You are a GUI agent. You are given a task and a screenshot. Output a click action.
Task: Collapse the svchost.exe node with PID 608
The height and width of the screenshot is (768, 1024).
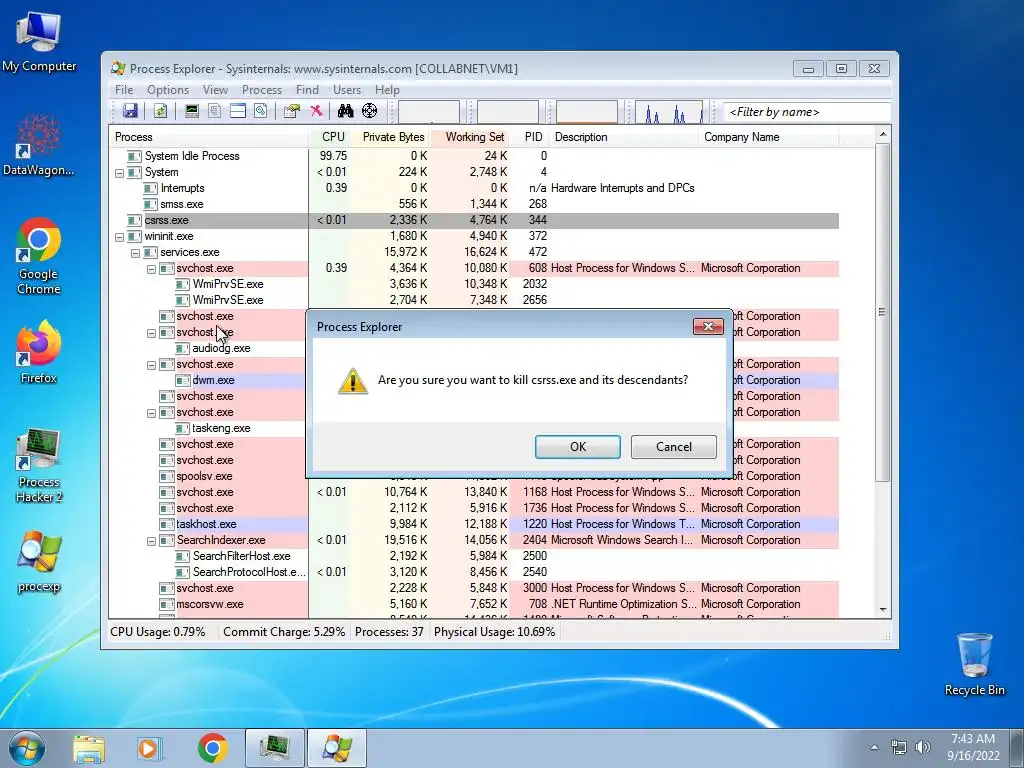tap(152, 269)
